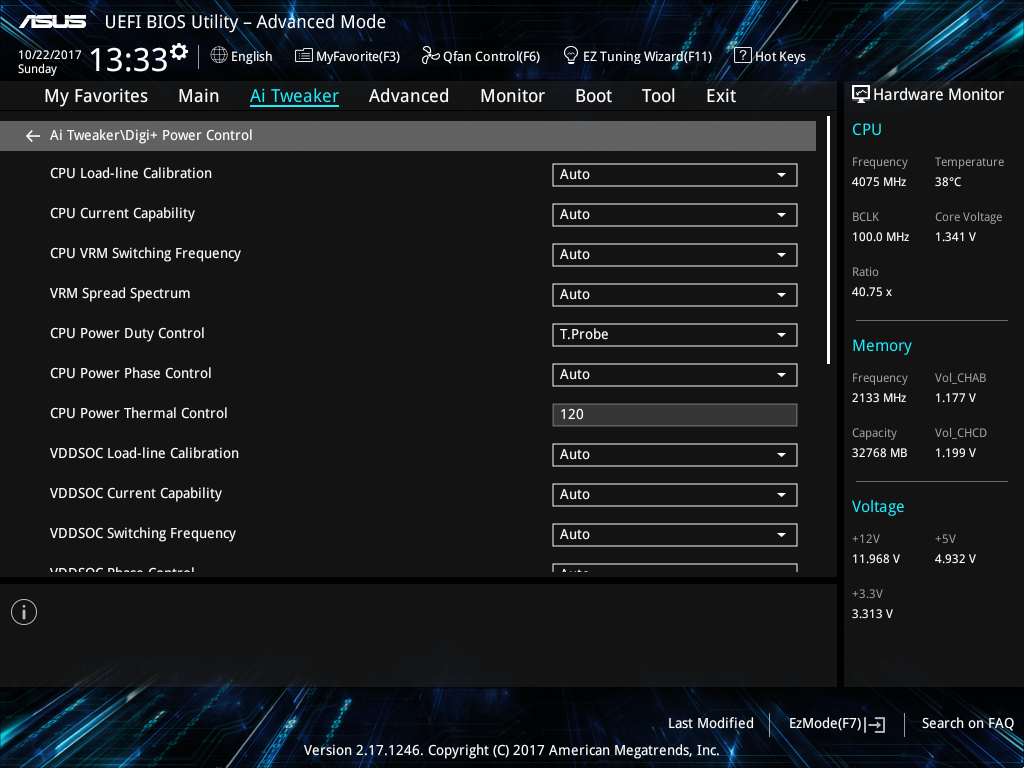Click the 4075 MHz CPU frequency value
1024x768 pixels.
(878, 182)
